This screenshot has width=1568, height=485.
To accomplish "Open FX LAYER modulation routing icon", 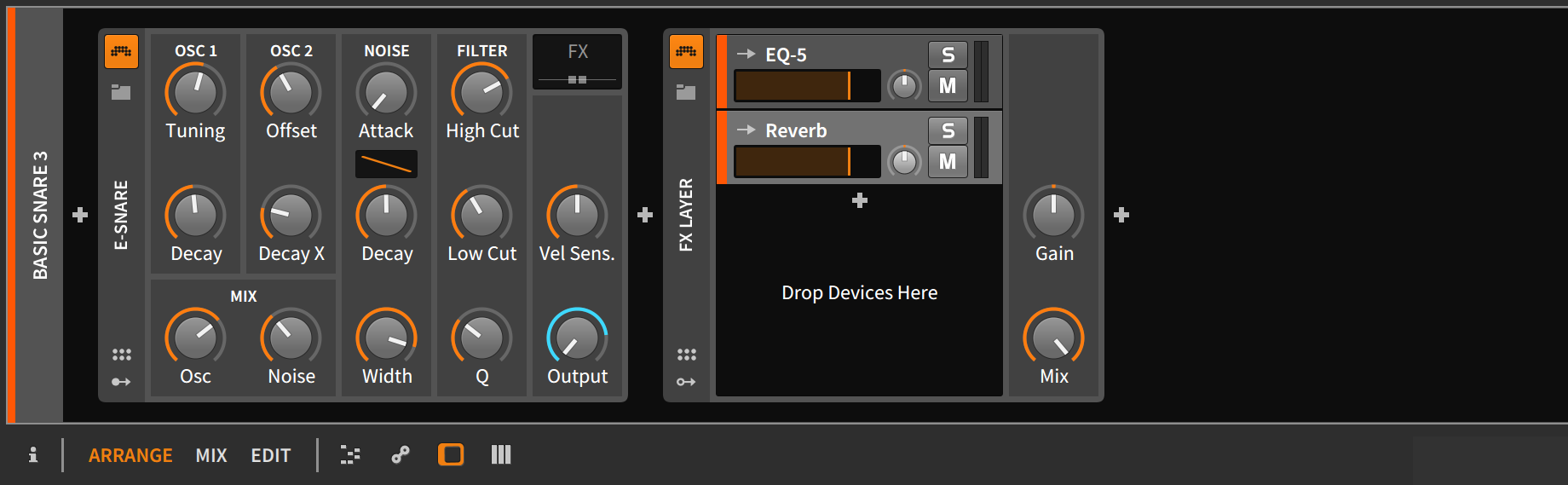I will coord(686,382).
